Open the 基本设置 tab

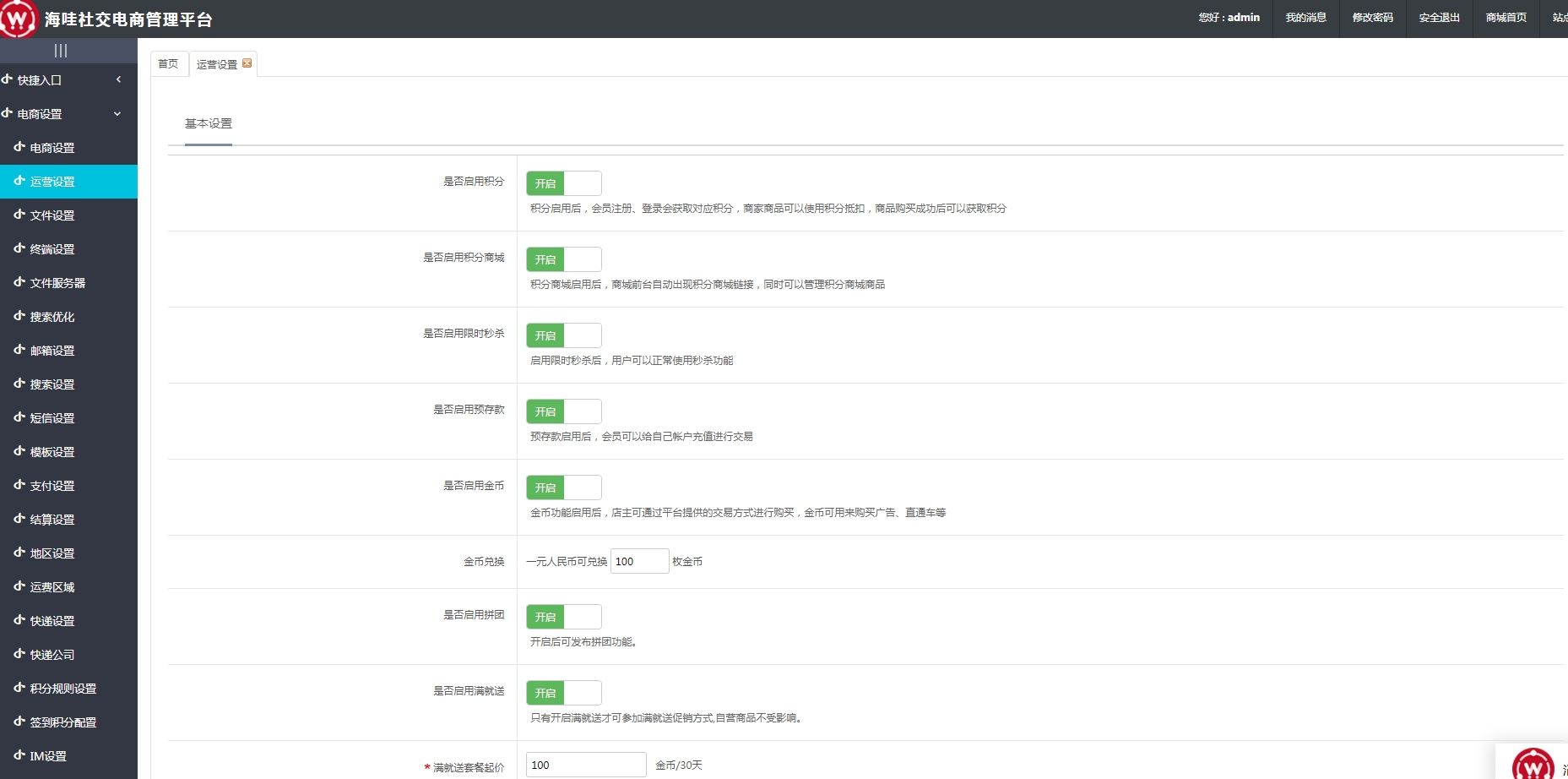point(209,123)
